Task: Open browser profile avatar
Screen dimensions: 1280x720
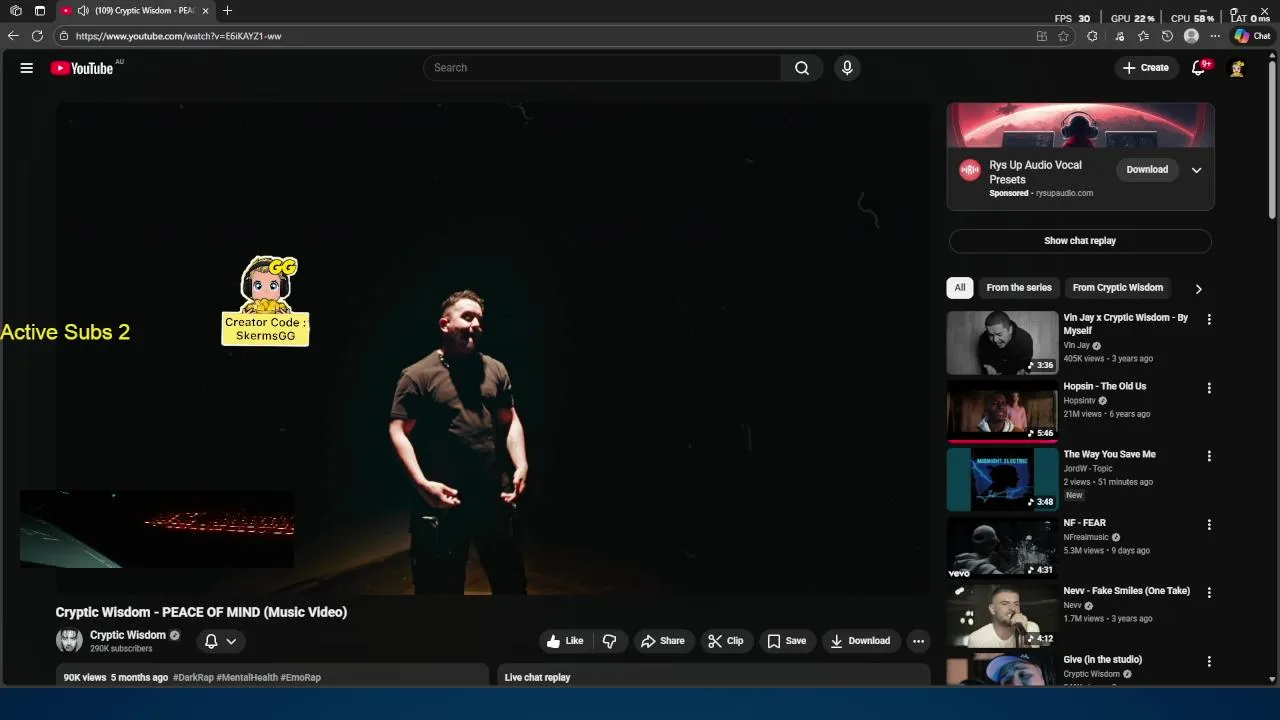Action: [x=1191, y=36]
